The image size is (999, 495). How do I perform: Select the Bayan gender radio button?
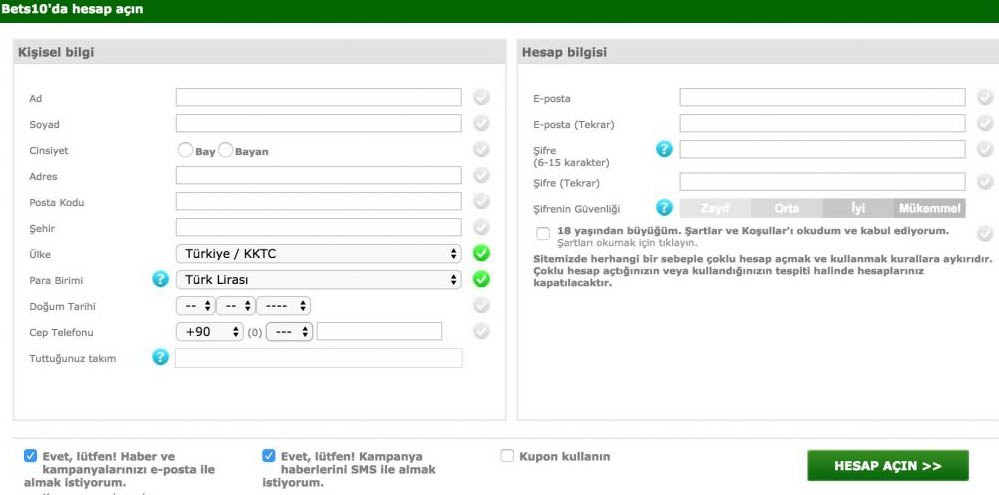pos(226,150)
